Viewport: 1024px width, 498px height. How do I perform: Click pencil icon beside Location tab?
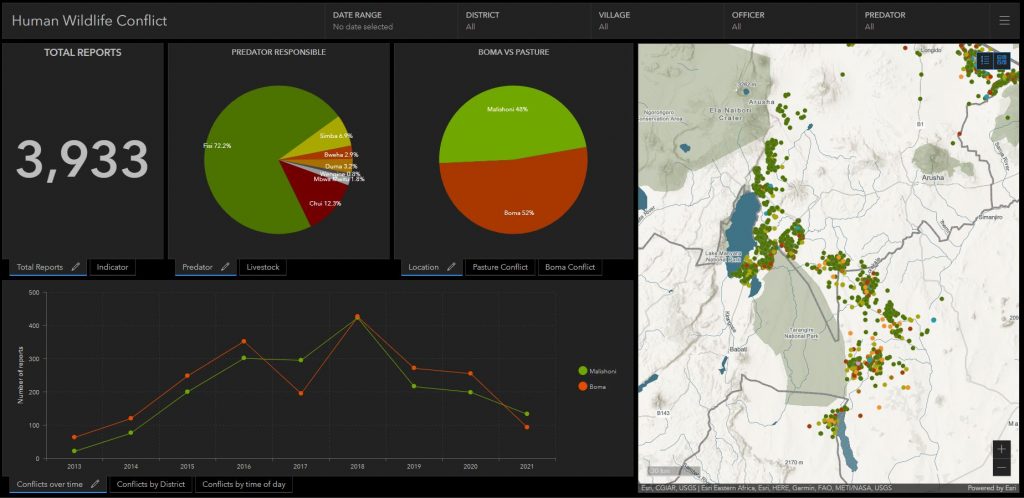pos(451,266)
